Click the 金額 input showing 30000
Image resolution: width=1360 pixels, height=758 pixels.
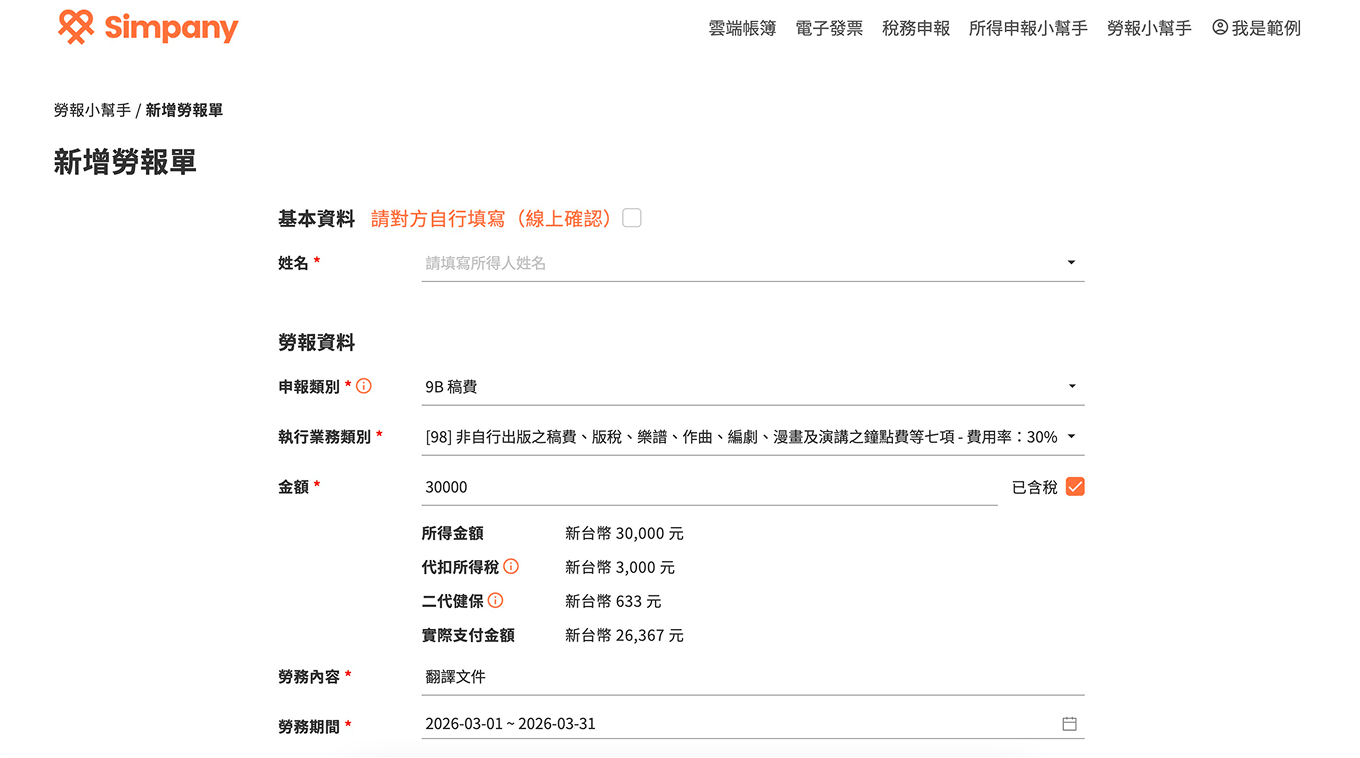pos(700,486)
